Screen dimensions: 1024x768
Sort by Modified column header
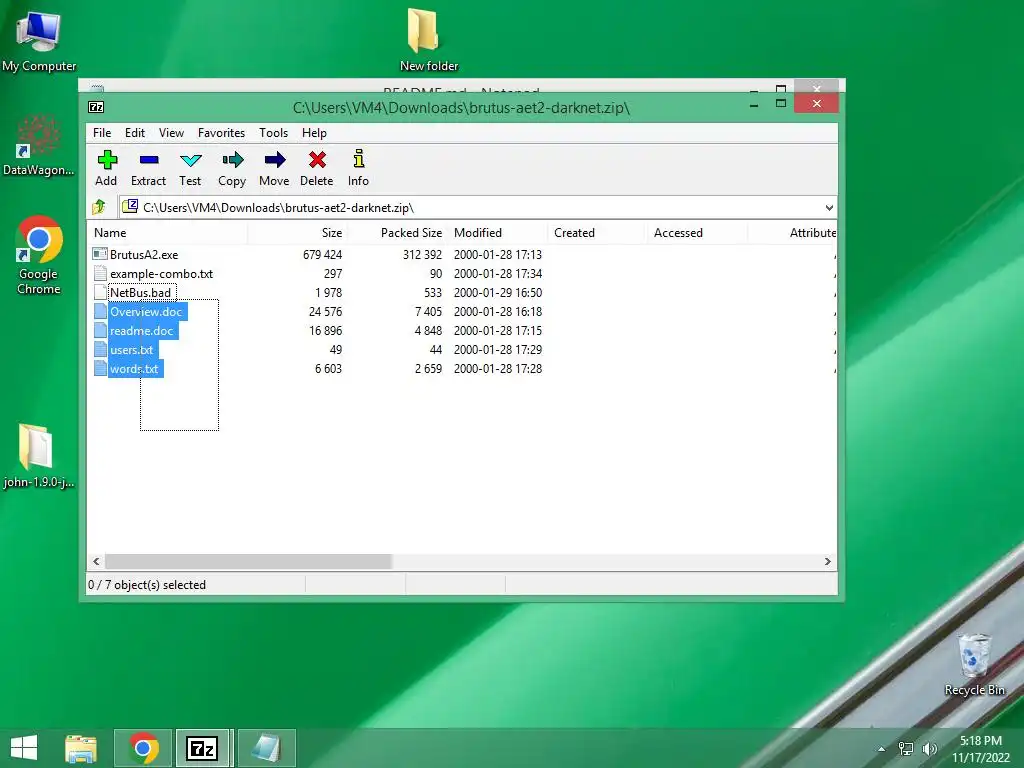tap(498, 232)
